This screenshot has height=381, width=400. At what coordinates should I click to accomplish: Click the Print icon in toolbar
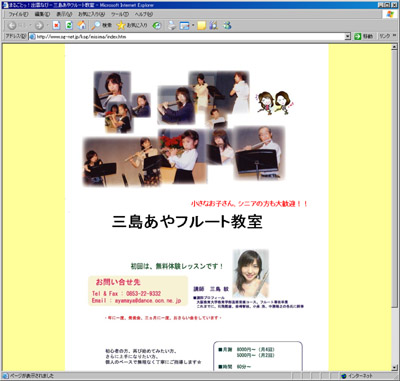(172, 25)
